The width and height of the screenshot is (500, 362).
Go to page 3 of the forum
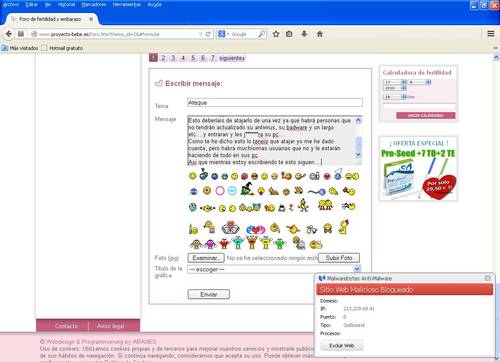(x=173, y=58)
